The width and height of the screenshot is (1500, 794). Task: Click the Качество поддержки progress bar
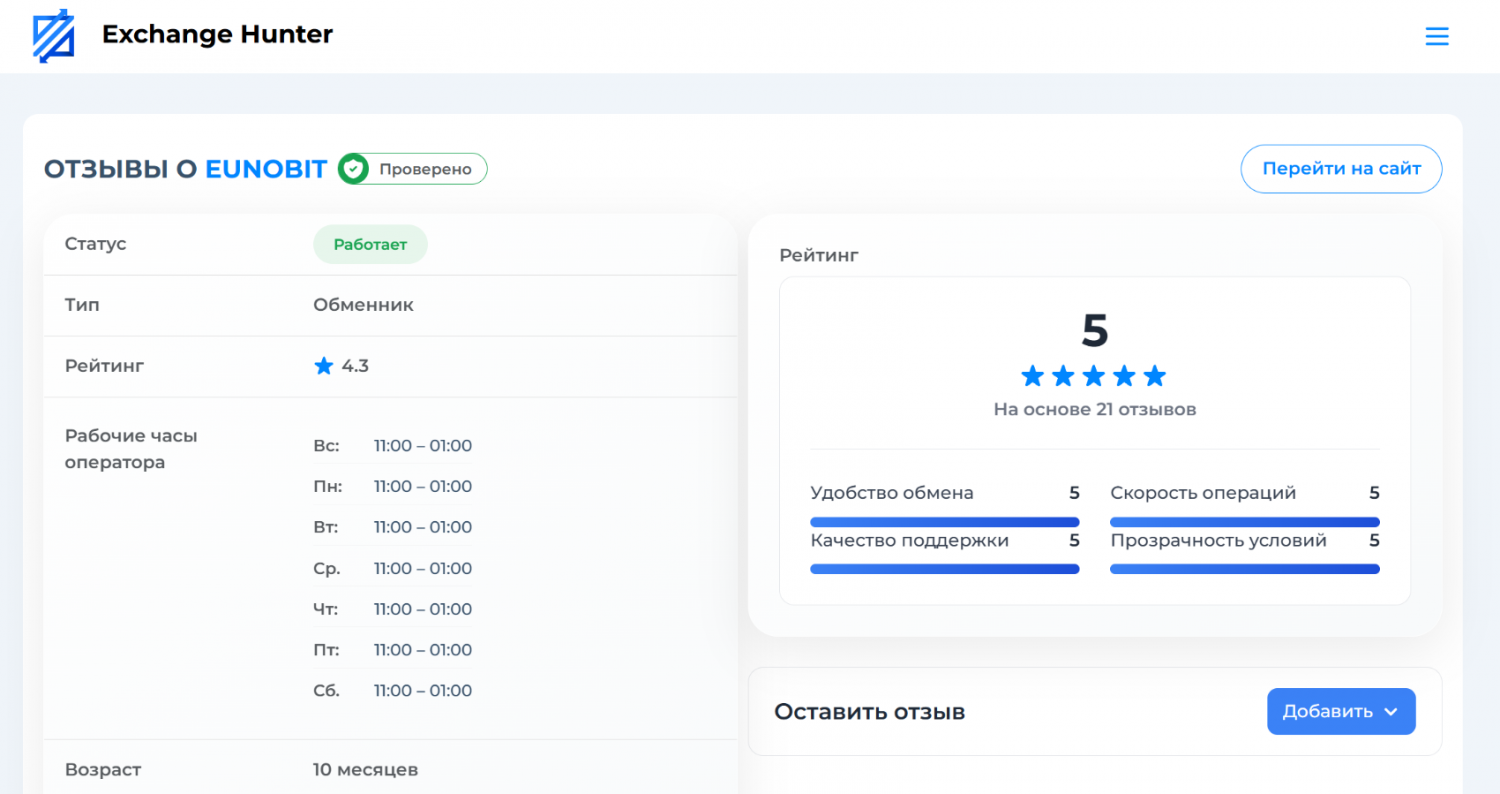point(944,569)
